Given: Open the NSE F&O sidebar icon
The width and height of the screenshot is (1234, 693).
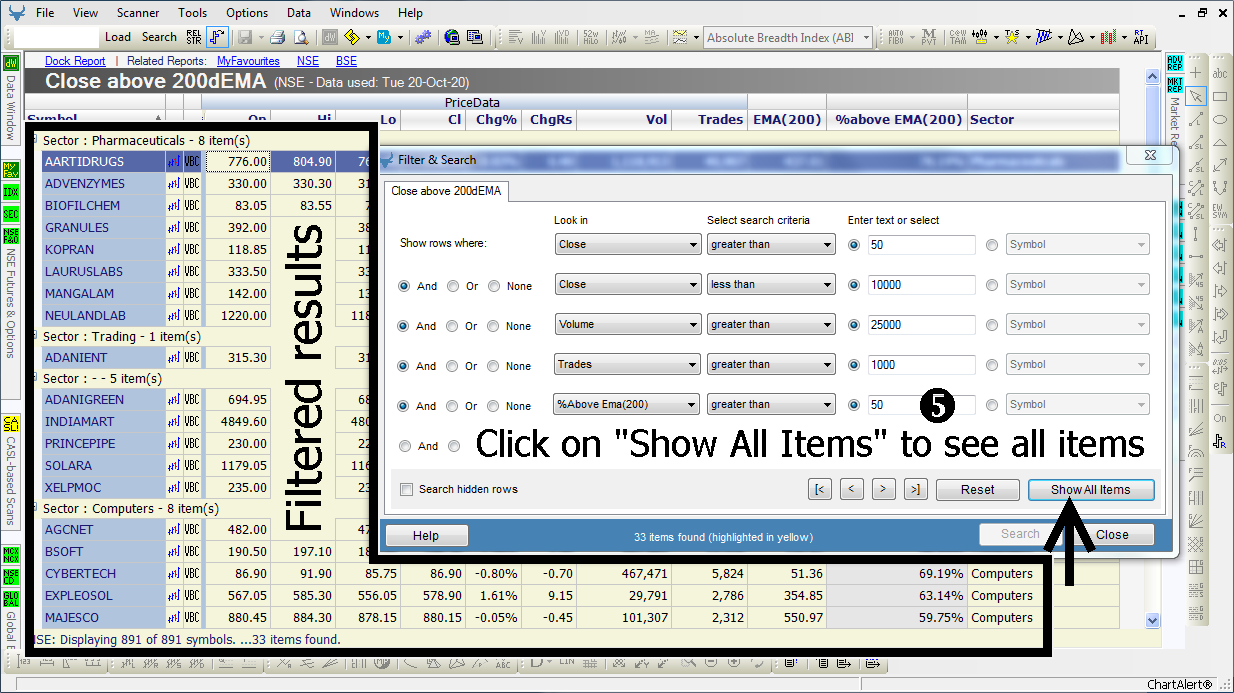Looking at the screenshot, I should coord(11,236).
